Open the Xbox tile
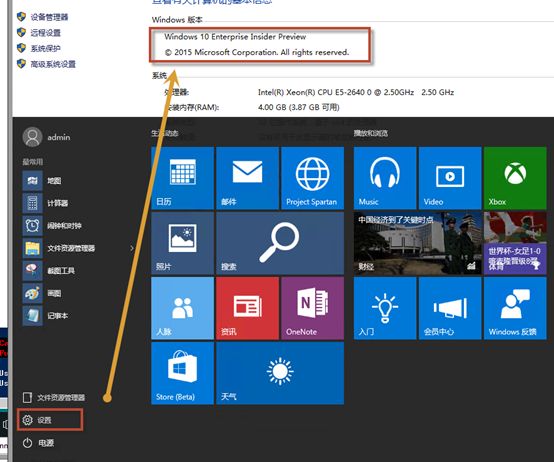This screenshot has height=462, width=554. 515,178
